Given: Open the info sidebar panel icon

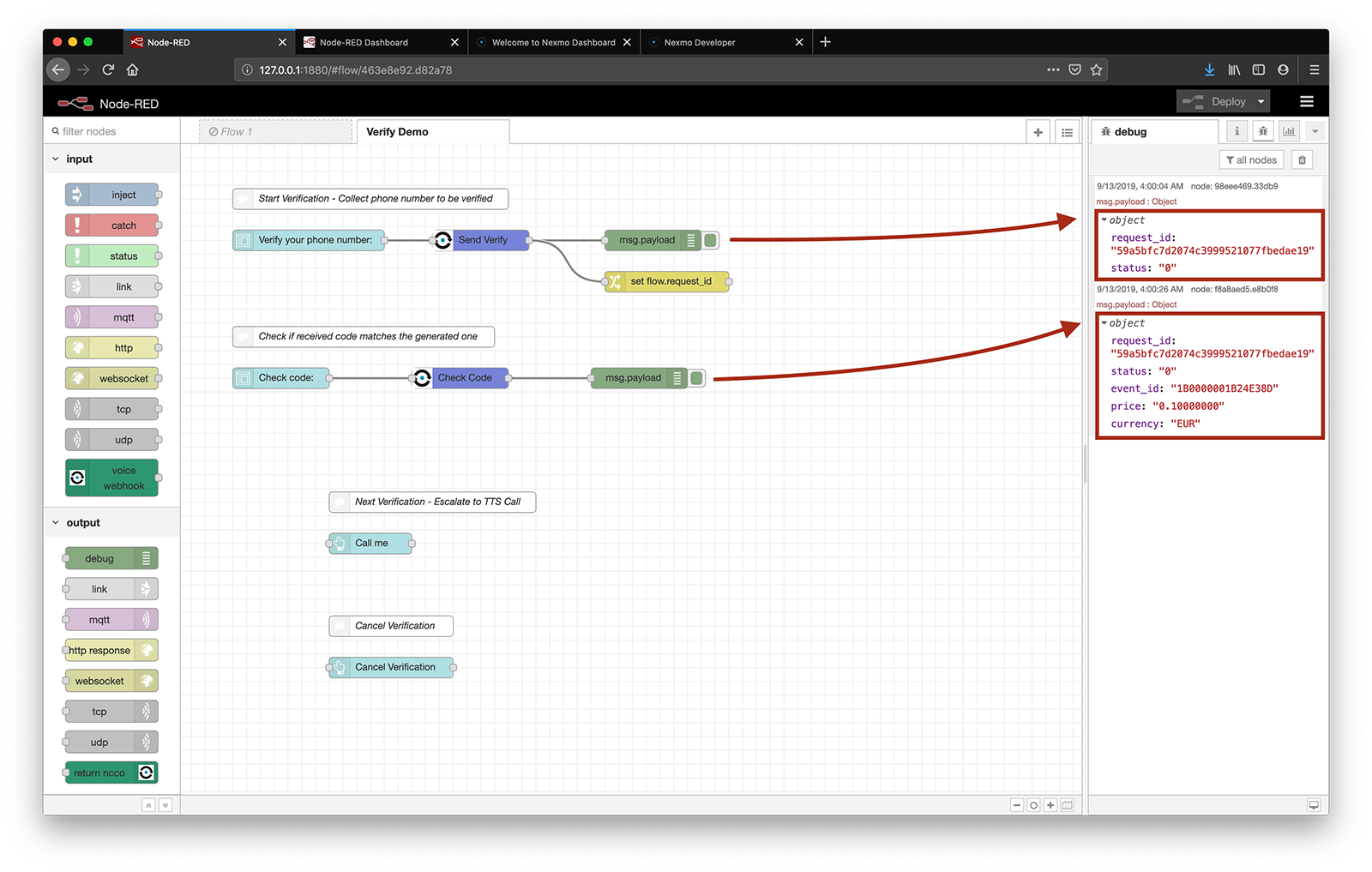Looking at the screenshot, I should [x=1236, y=131].
